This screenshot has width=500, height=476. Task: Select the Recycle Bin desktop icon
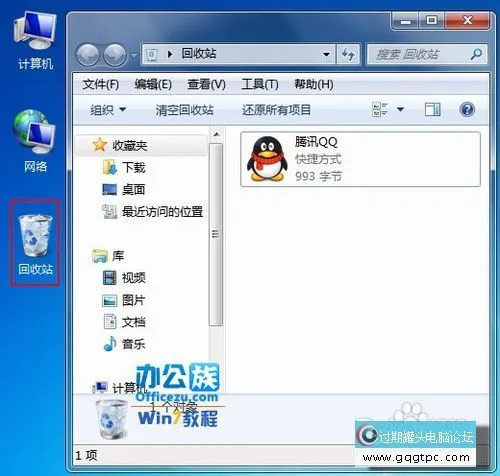(x=35, y=243)
